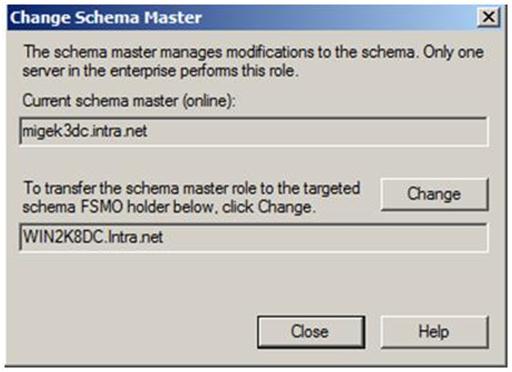Open Help for Change Schema Master
This screenshot has height=372, width=512.
(434, 332)
